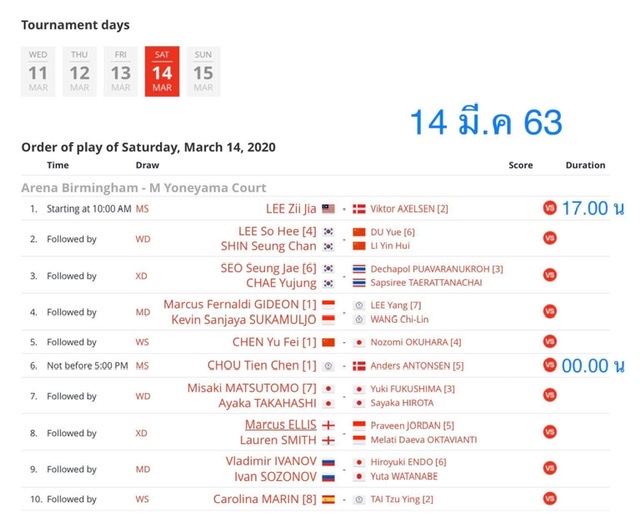This screenshot has width=640, height=521.
Task: Switch to Wednesday 11 March tab
Action: click(x=38, y=71)
